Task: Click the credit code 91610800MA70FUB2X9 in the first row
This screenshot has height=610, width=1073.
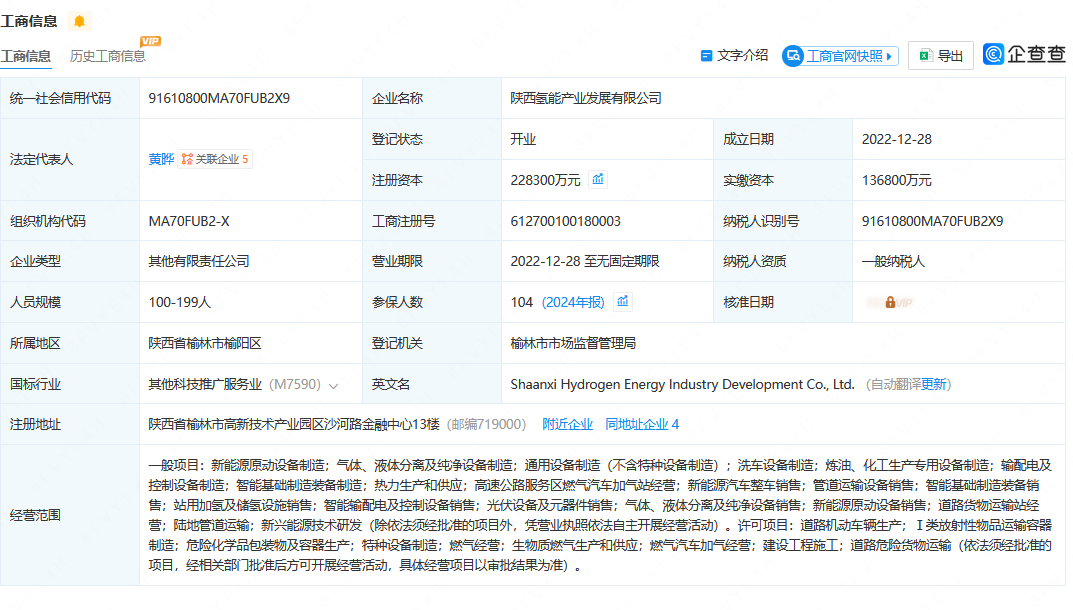Action: click(x=219, y=98)
